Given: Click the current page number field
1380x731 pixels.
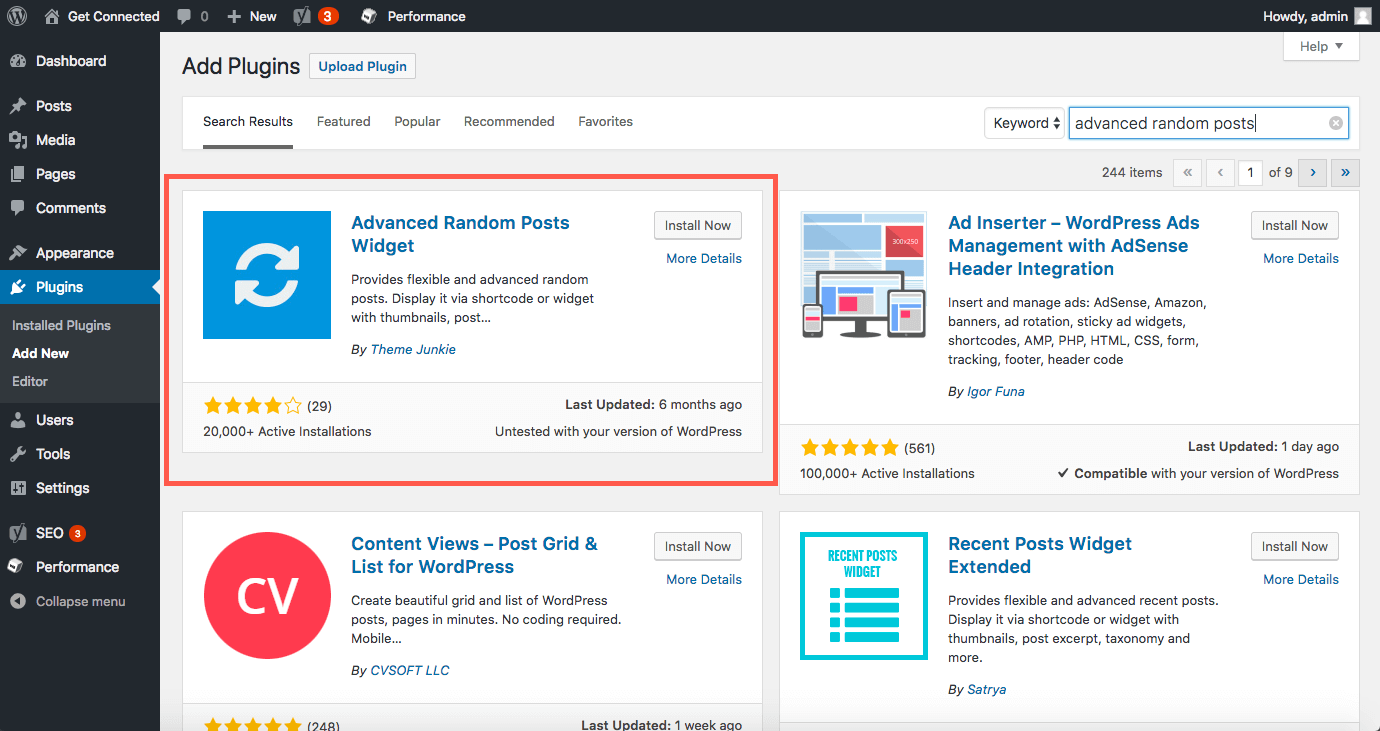Looking at the screenshot, I should point(1250,173).
